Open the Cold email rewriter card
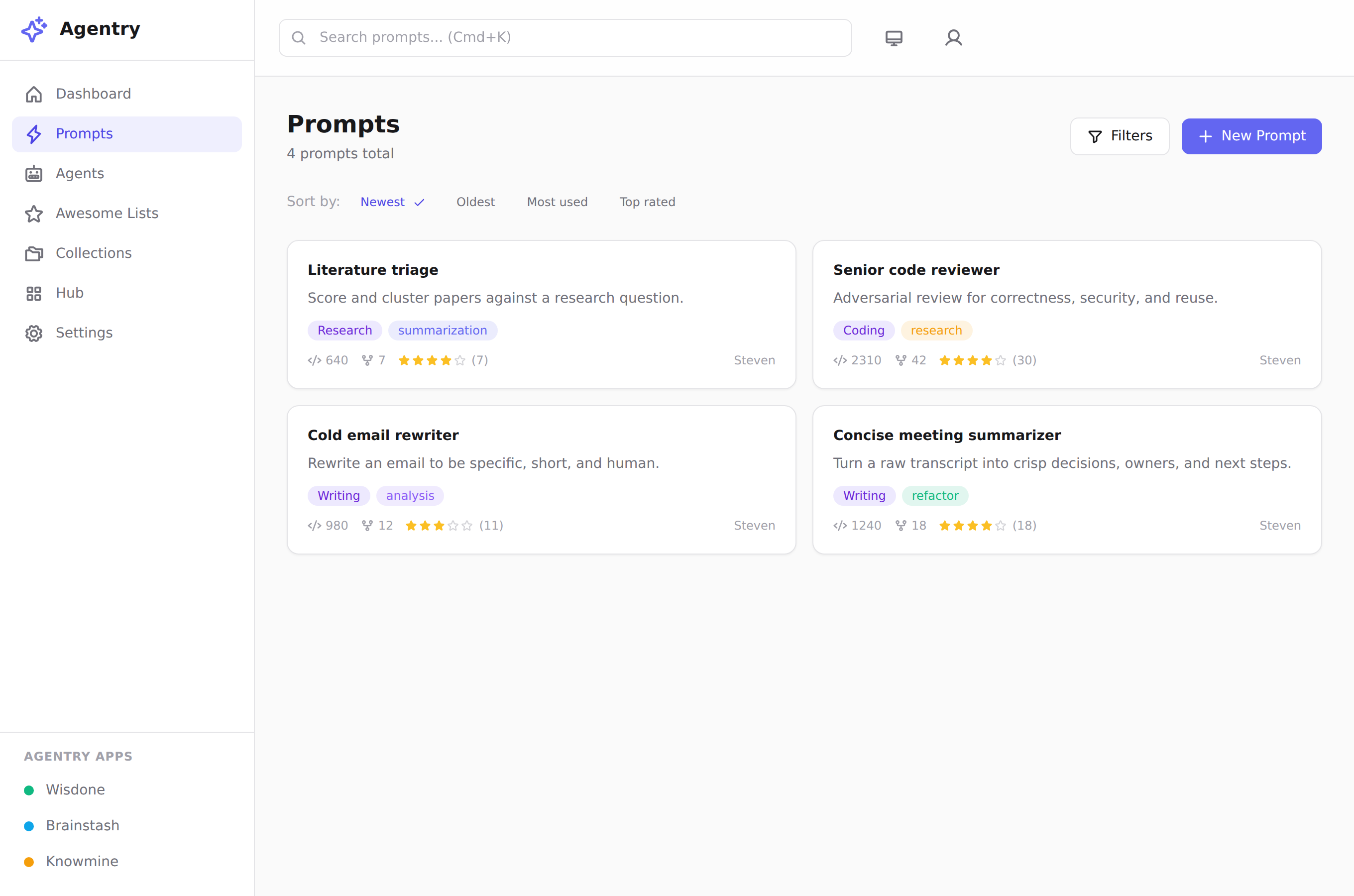 coord(541,479)
